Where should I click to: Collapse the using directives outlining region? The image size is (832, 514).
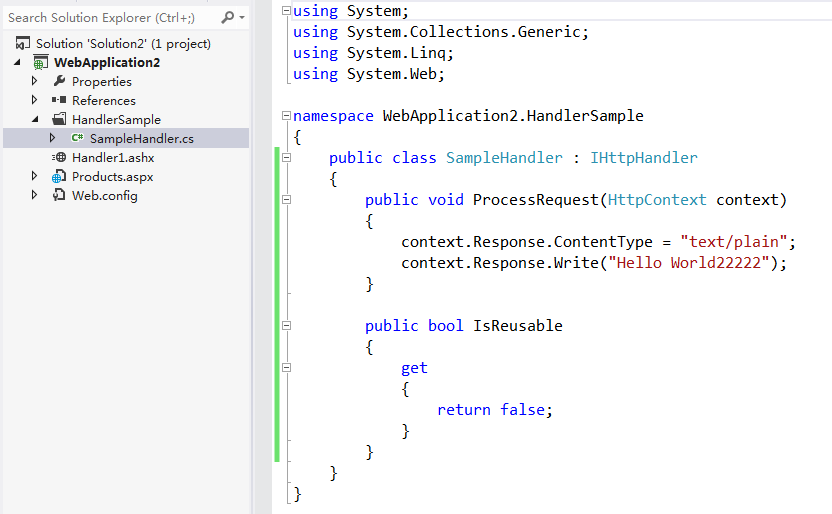(287, 10)
